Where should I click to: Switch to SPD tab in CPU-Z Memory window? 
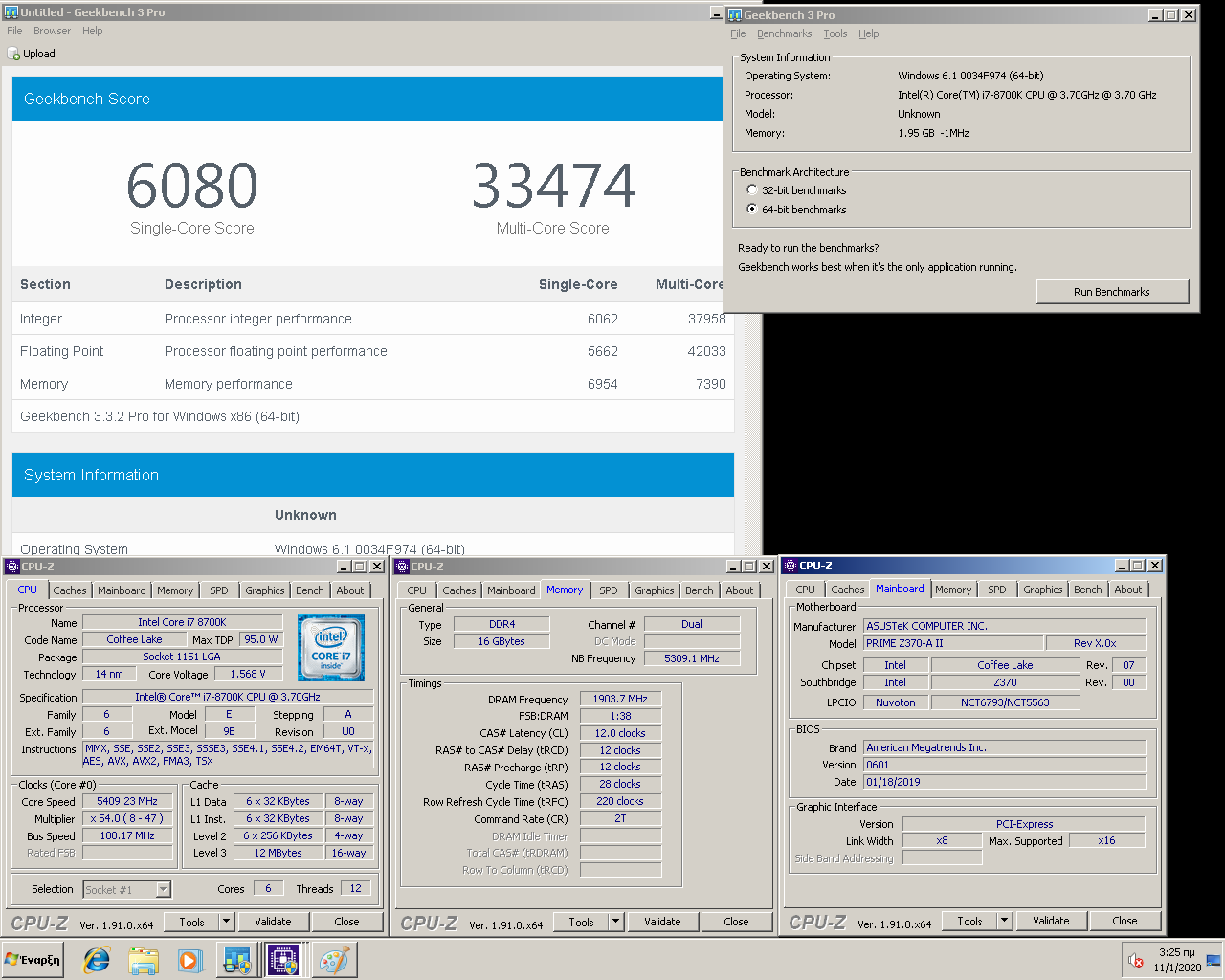(x=609, y=590)
